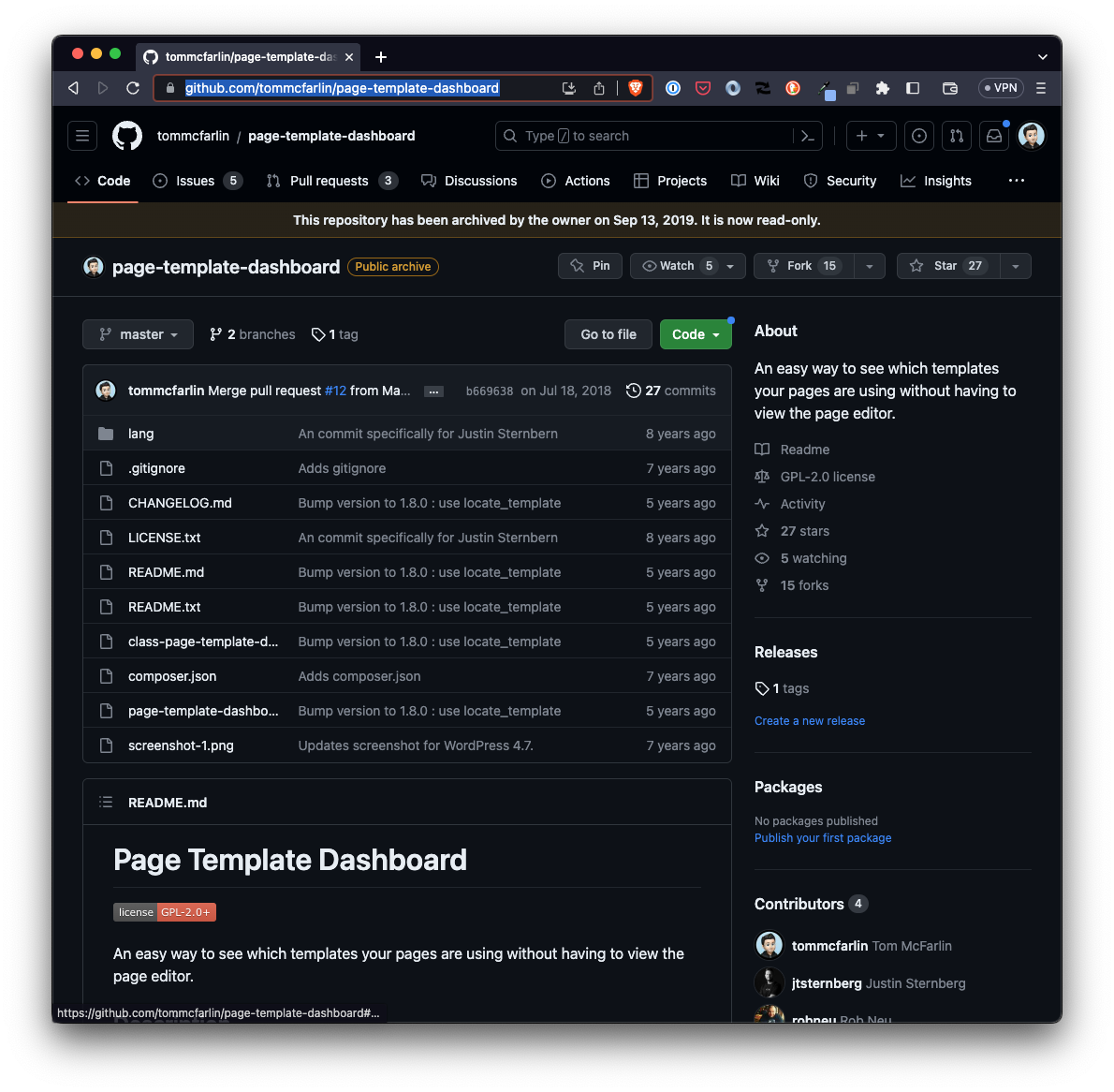Open the user profile avatar menu
1114x1092 pixels.
pyautogui.click(x=1031, y=136)
